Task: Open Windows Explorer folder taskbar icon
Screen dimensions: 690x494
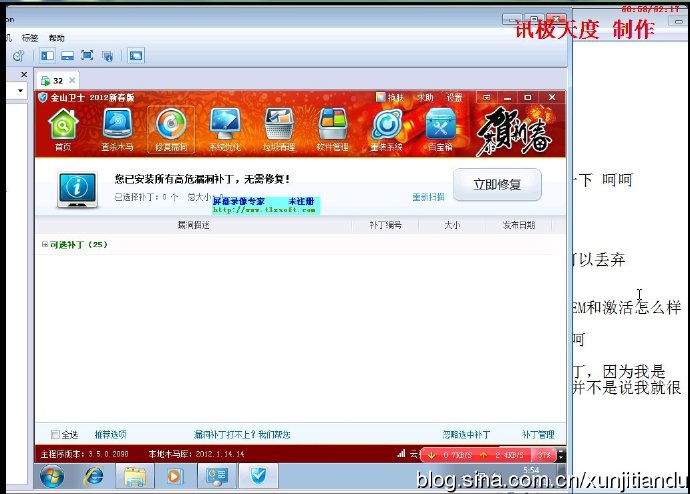Action: pyautogui.click(x=135, y=476)
